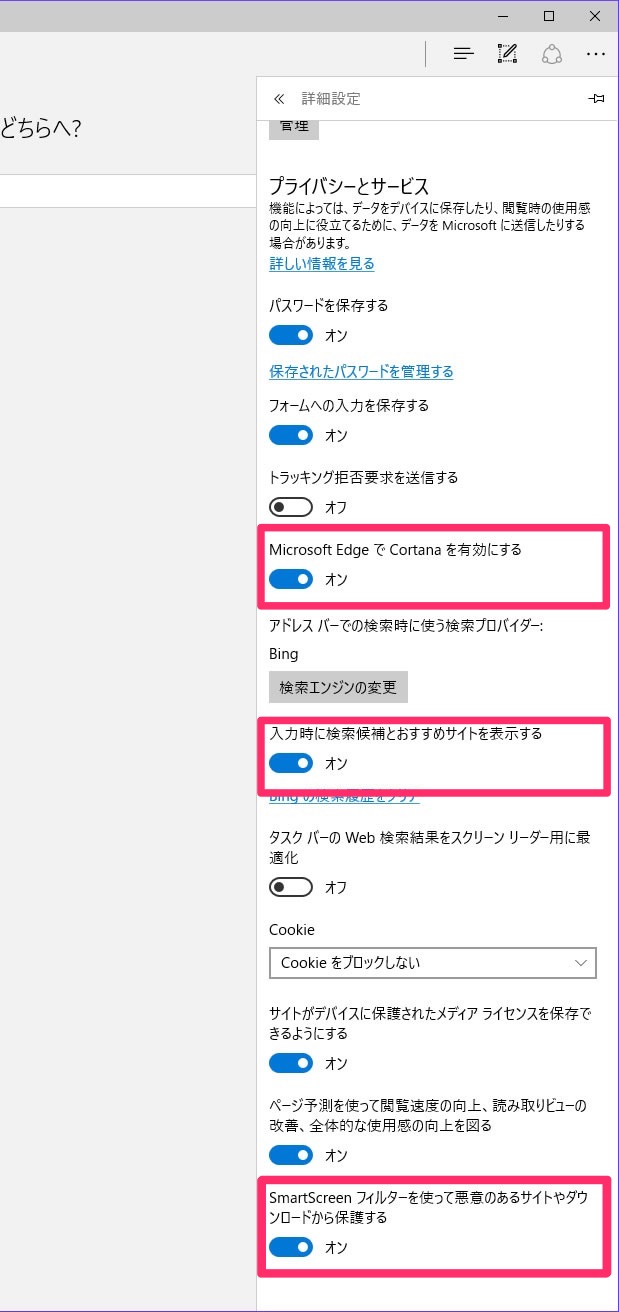
Task: Disable Cortana in Microsoft Edge toggle
Action: coord(291,579)
